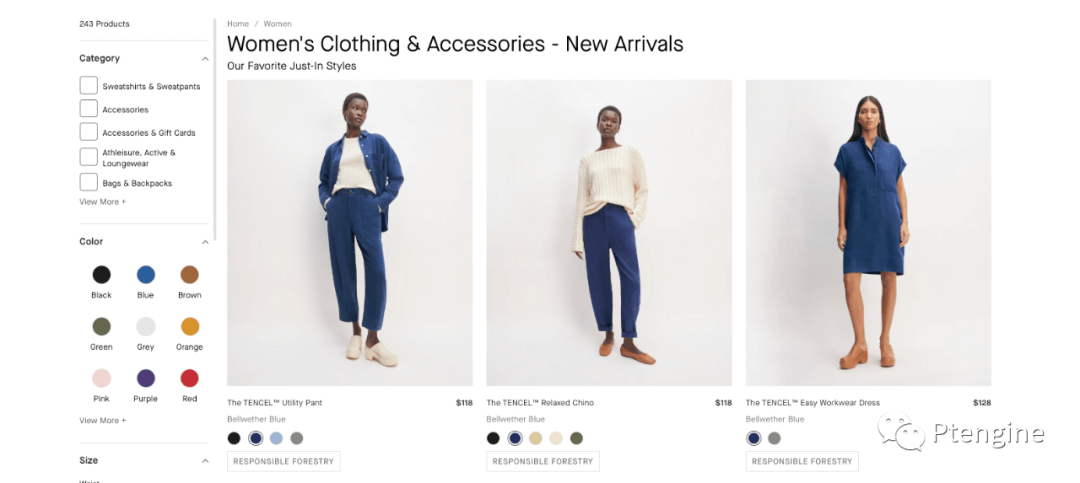Viewport: 1080px width, 483px height.
Task: Toggle the Size filter section arrow
Action: 205,460
